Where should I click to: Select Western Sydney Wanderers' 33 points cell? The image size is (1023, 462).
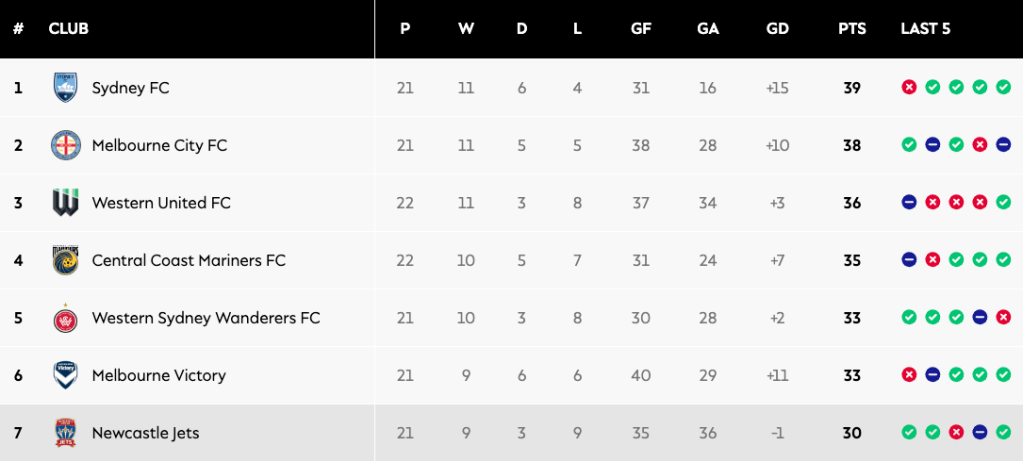pyautogui.click(x=852, y=318)
